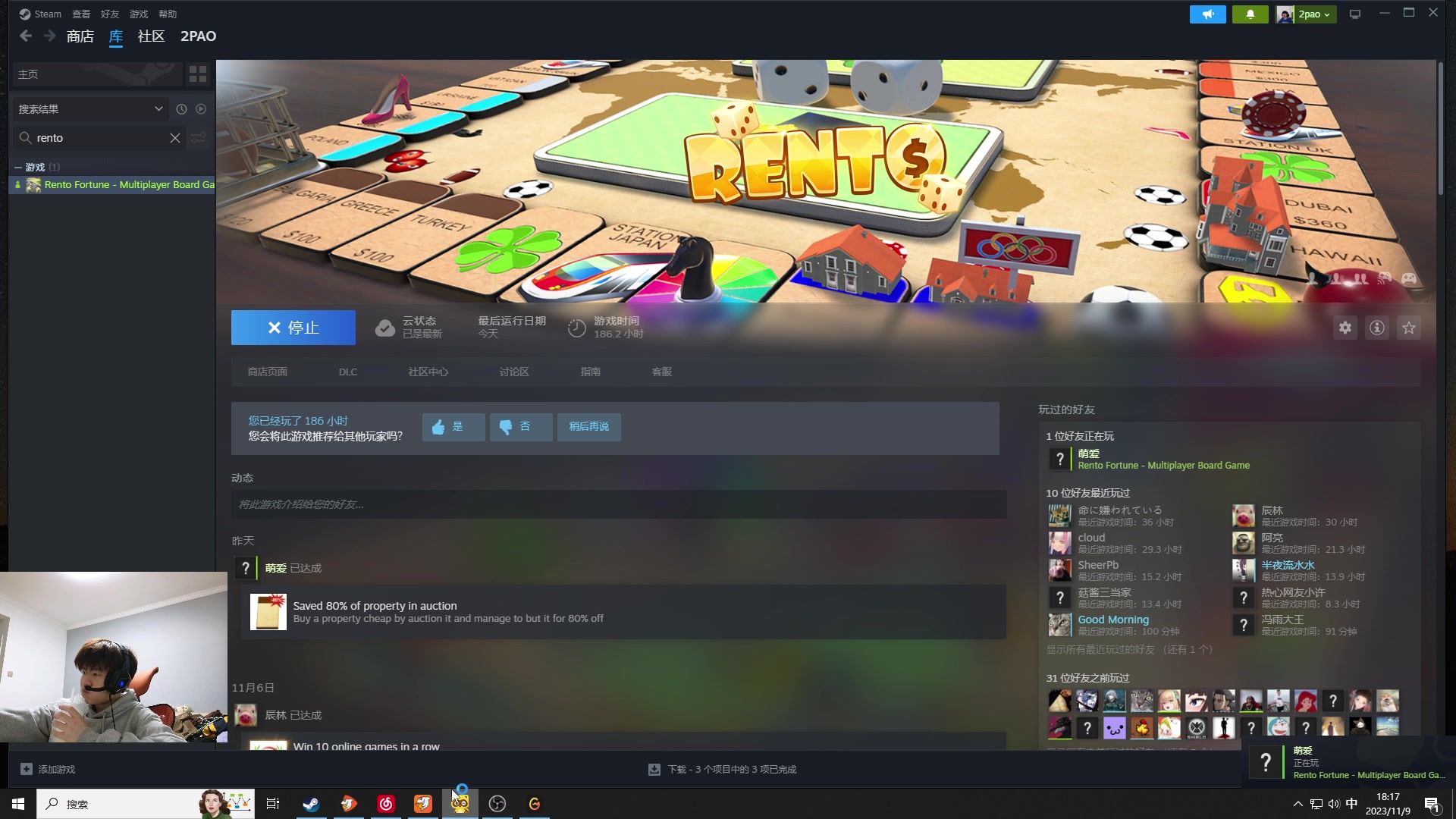Open OBS Studio taskbar icon

click(x=497, y=804)
